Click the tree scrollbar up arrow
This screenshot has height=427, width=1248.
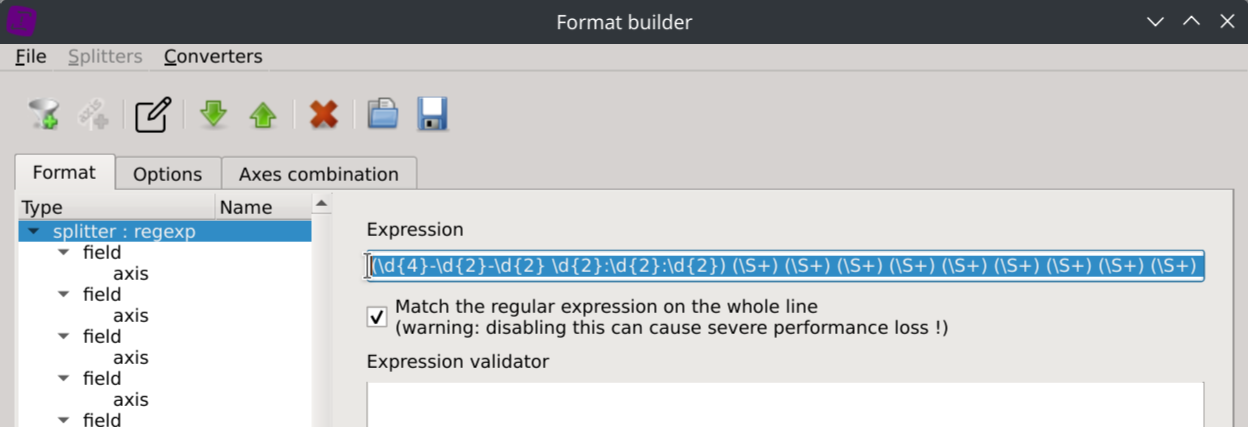pyautogui.click(x=321, y=205)
